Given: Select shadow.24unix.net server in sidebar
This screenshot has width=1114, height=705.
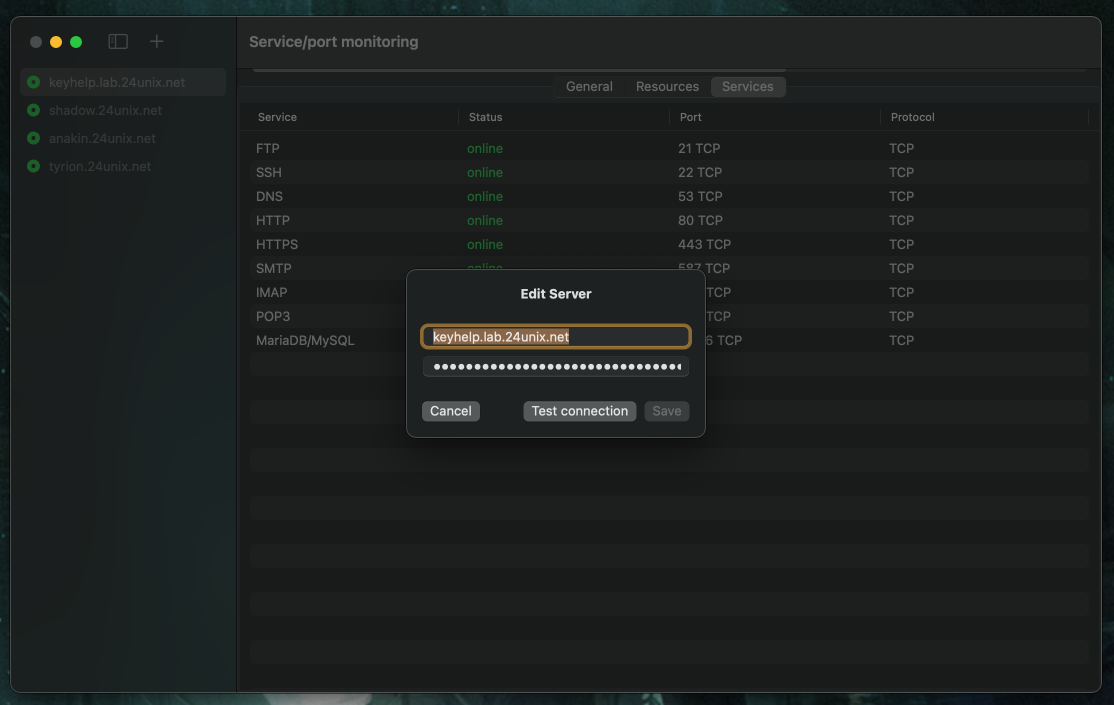Looking at the screenshot, I should 105,110.
